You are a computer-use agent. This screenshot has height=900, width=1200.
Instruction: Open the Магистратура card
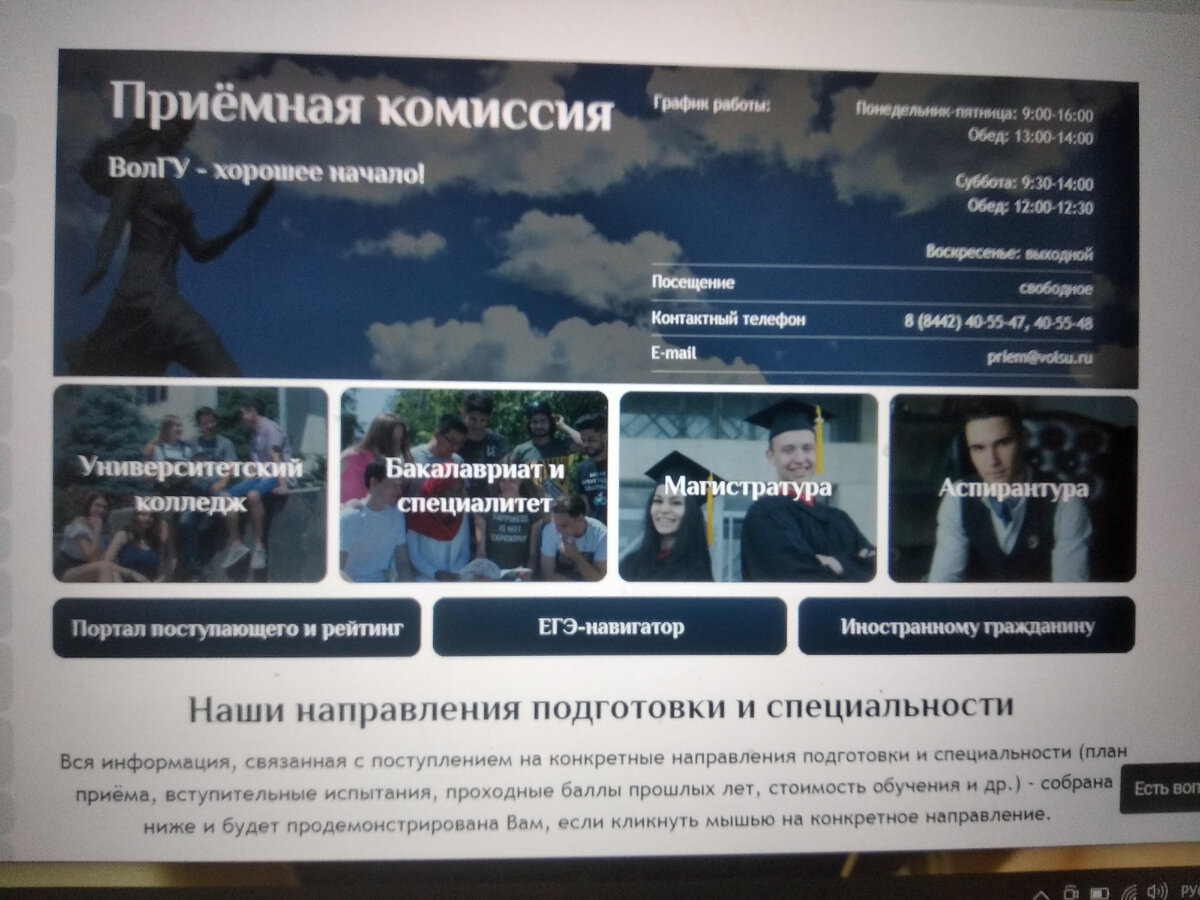point(748,487)
